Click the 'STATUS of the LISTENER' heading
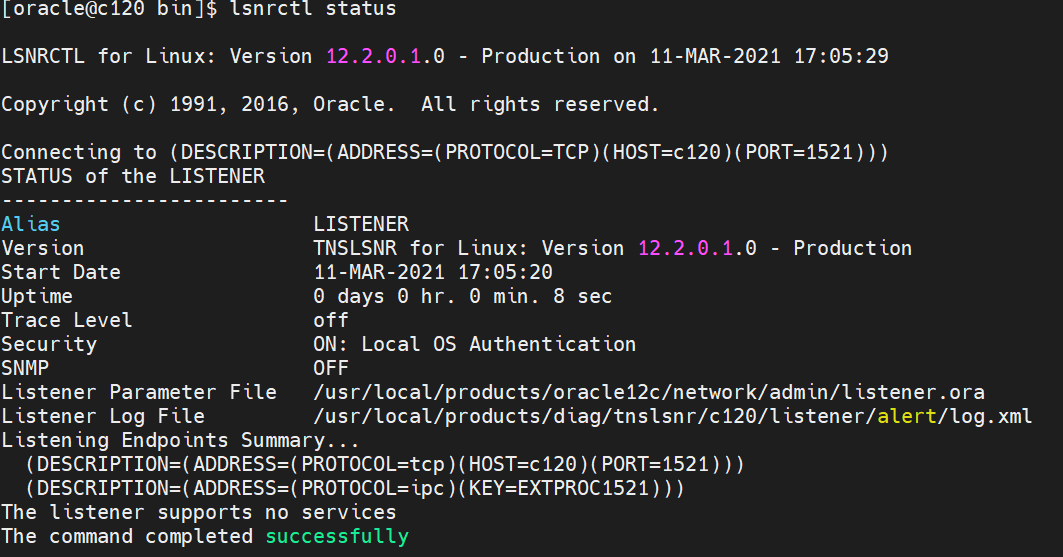Image resolution: width=1063 pixels, height=557 pixels. tap(133, 176)
